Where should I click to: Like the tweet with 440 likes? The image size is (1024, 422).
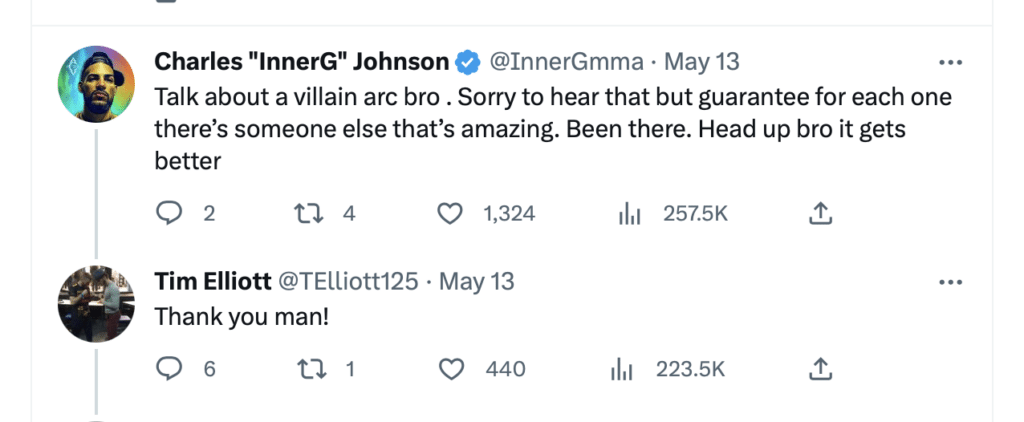click(x=452, y=369)
